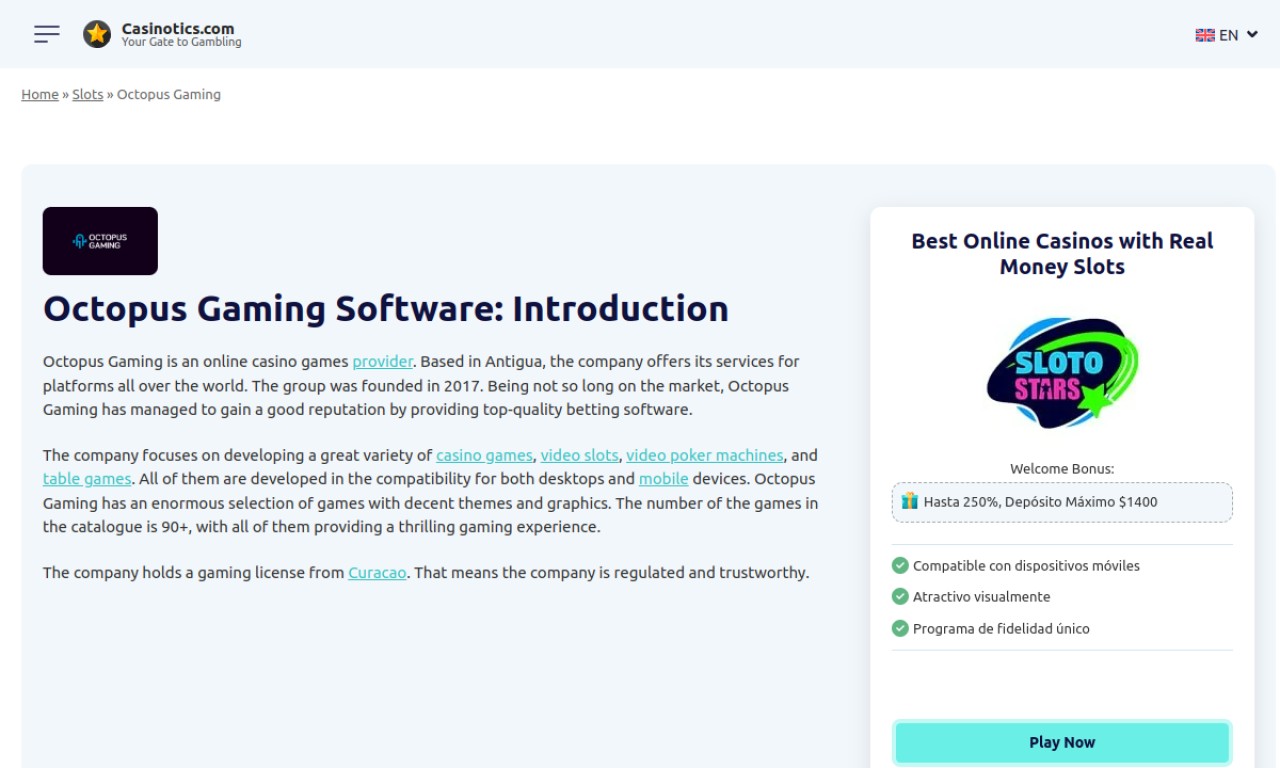Click the Sloto Stars casino logo

[x=1062, y=373]
